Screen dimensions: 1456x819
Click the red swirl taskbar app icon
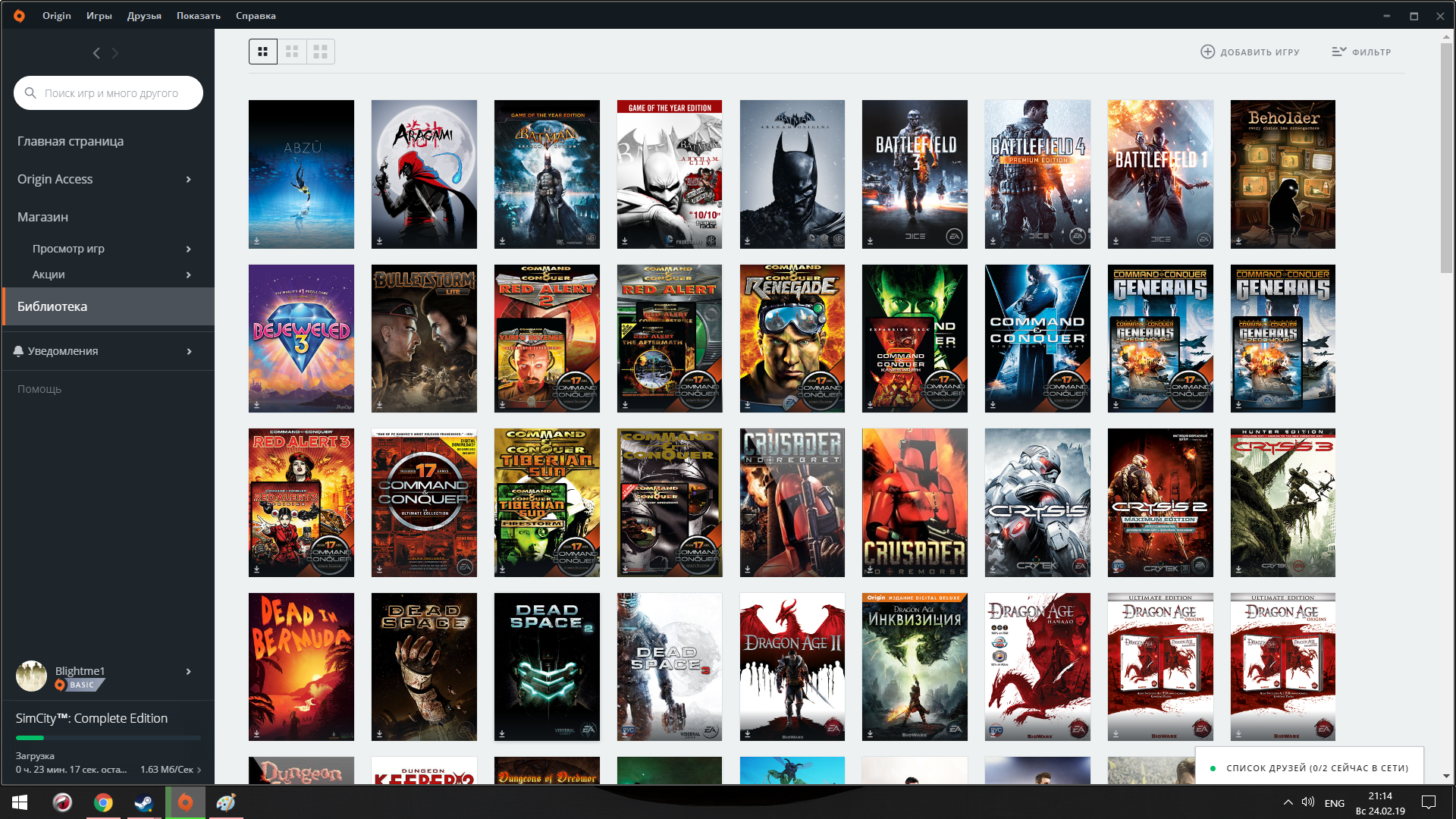click(x=62, y=802)
